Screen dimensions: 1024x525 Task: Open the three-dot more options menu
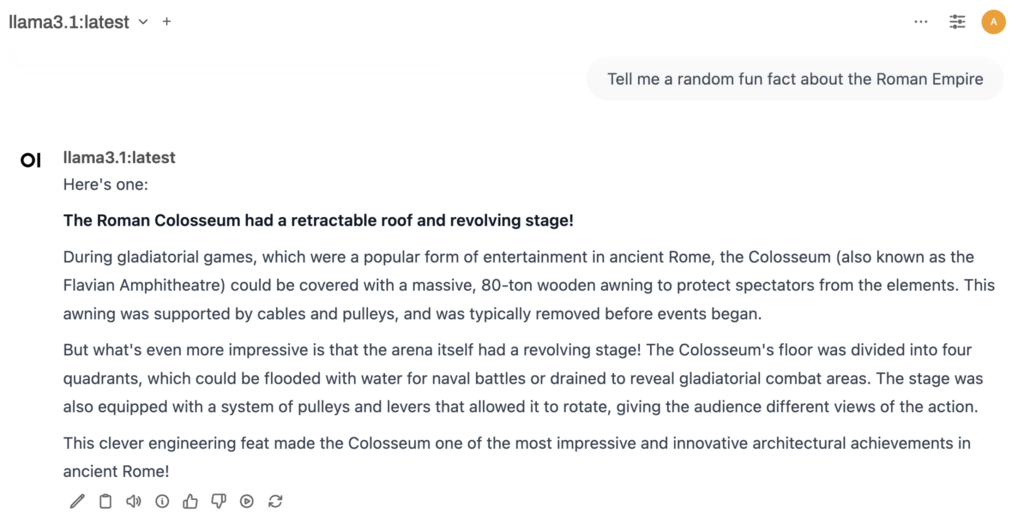pos(921,21)
